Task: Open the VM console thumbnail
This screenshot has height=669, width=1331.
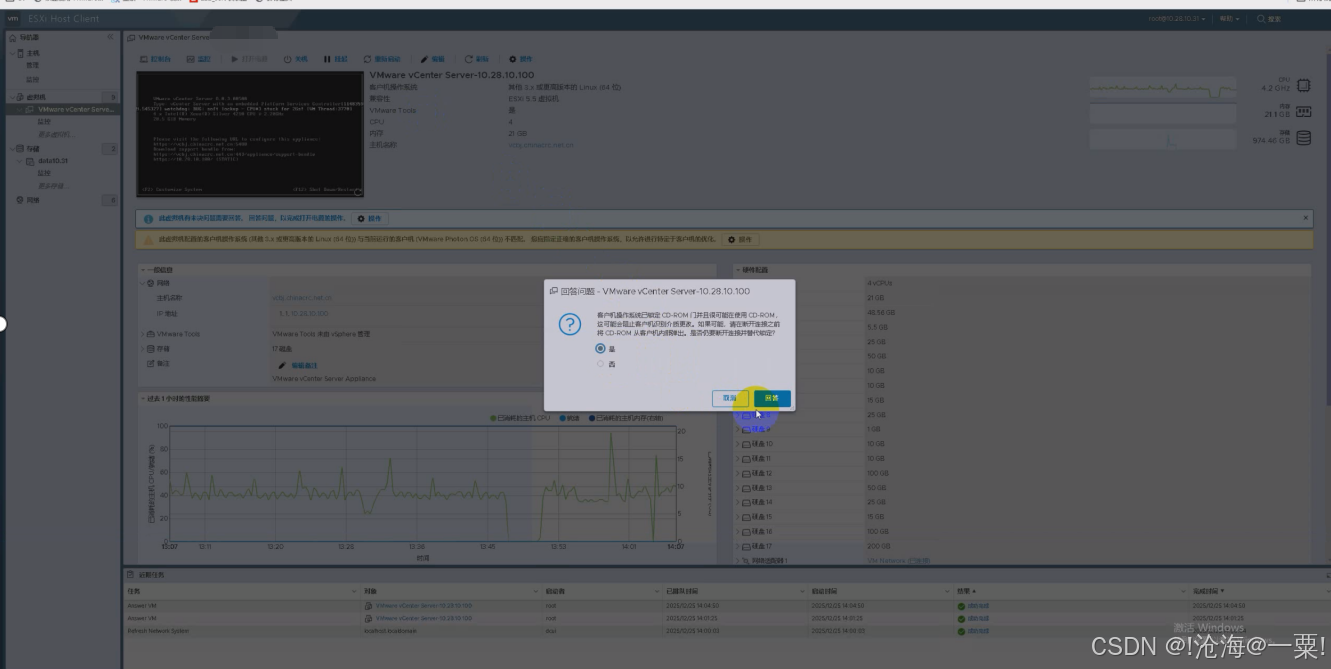Action: point(250,134)
